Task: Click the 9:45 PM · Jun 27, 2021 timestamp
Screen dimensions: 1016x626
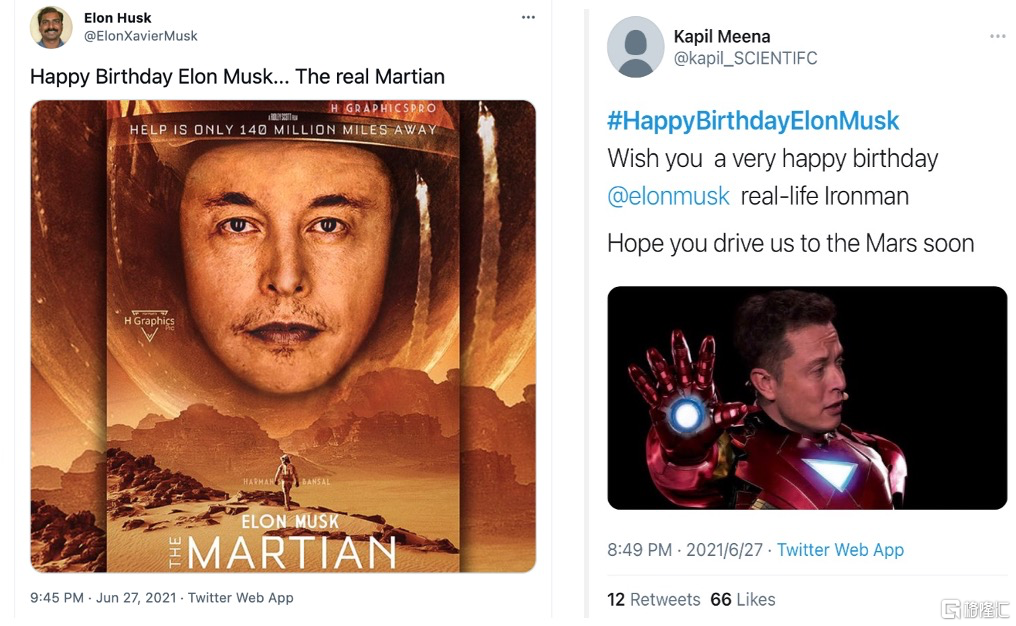Action: pos(103,598)
